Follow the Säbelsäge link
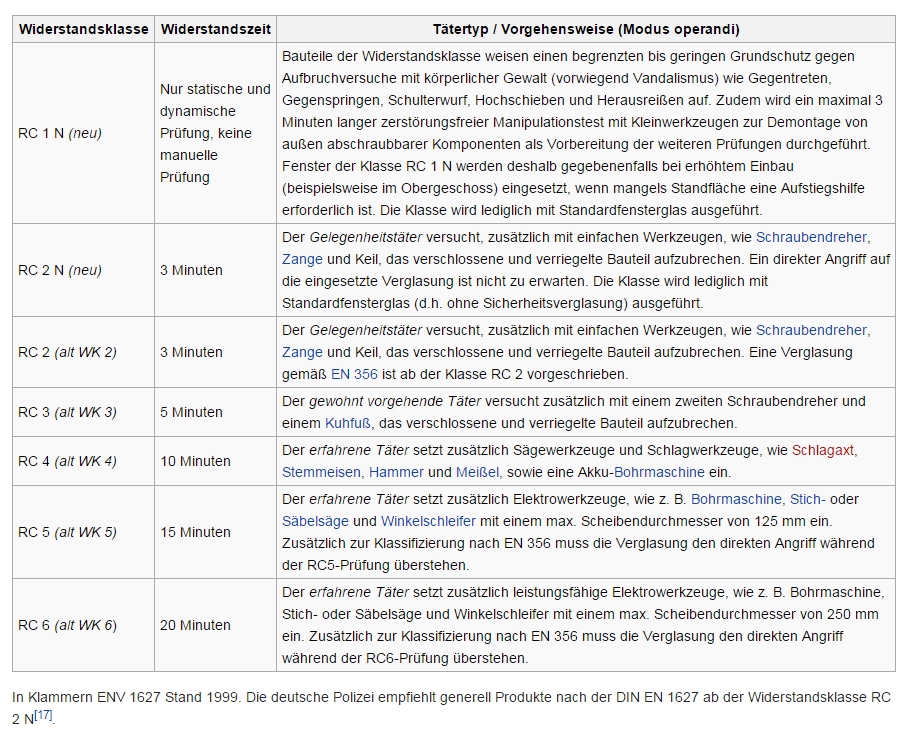This screenshot has width=912, height=735. point(315,521)
